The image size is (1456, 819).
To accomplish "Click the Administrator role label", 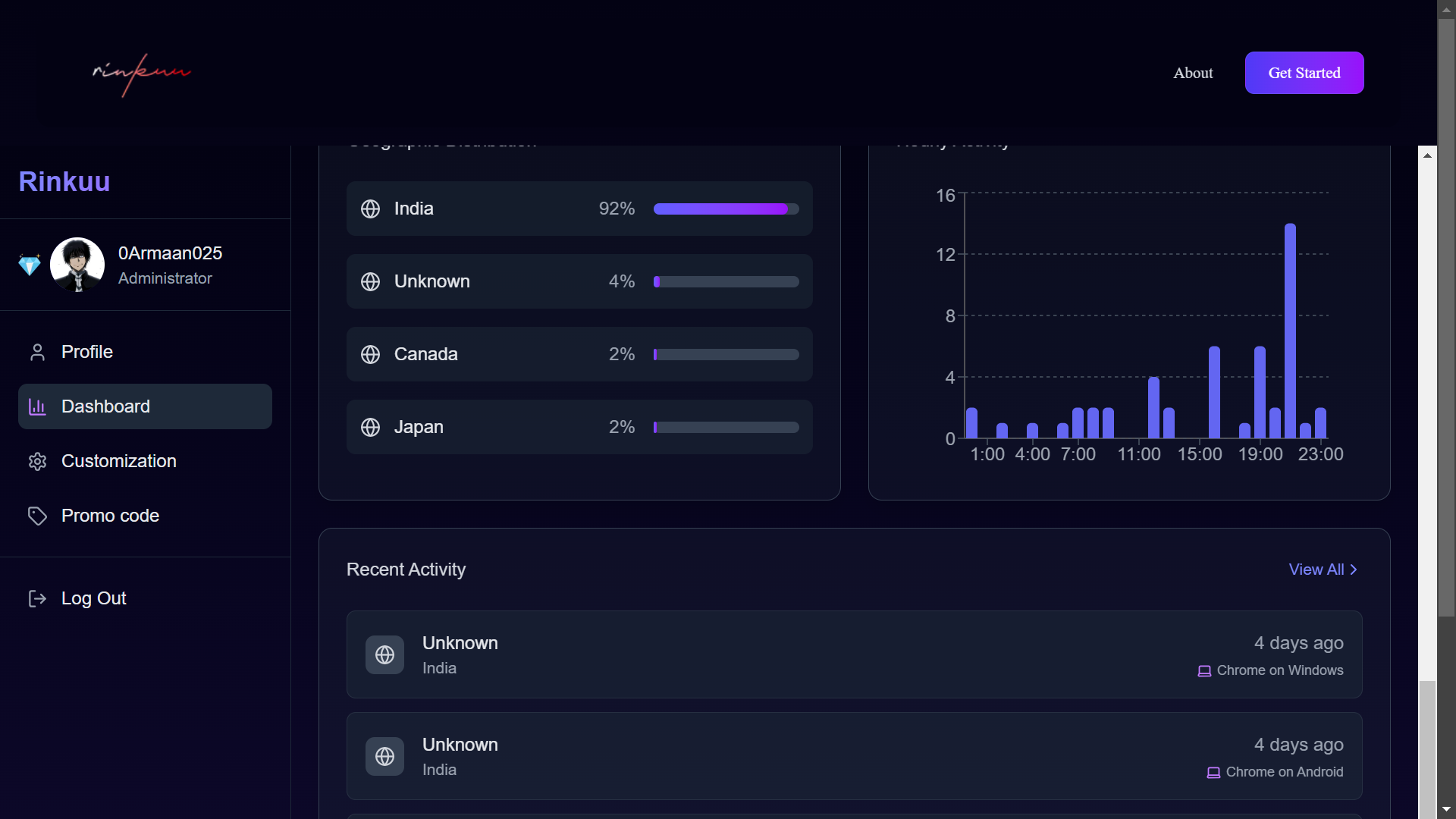I will pos(165,278).
